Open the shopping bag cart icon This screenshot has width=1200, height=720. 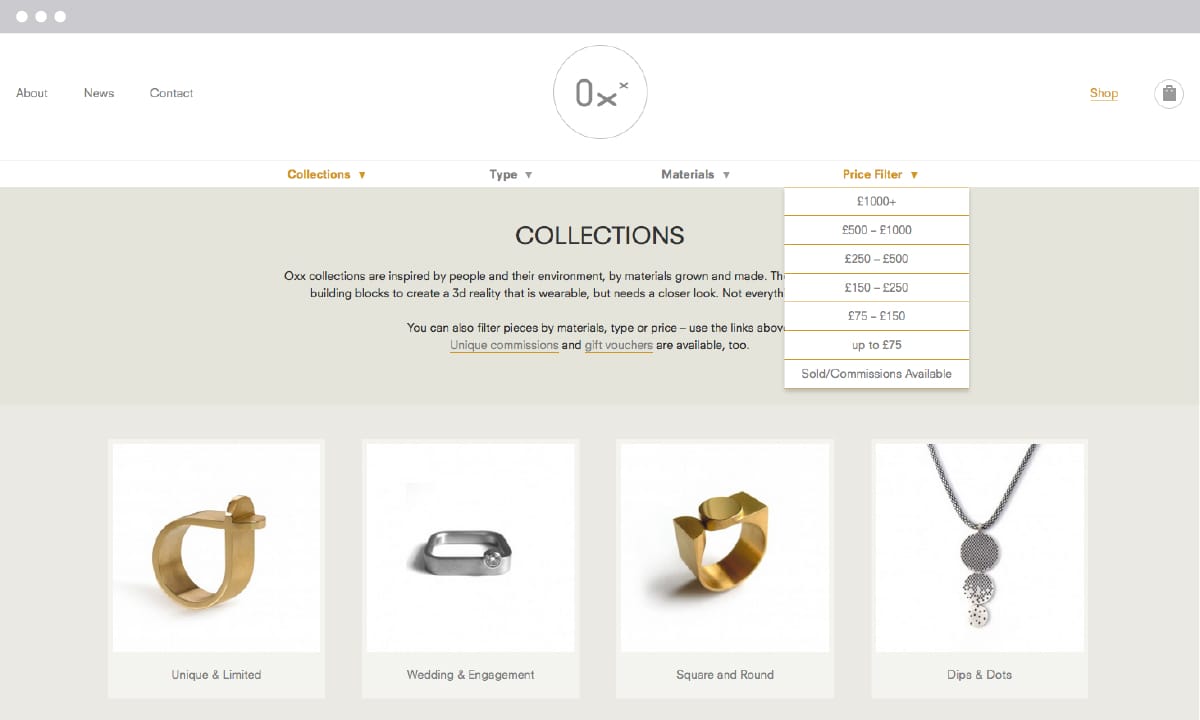[x=1168, y=94]
